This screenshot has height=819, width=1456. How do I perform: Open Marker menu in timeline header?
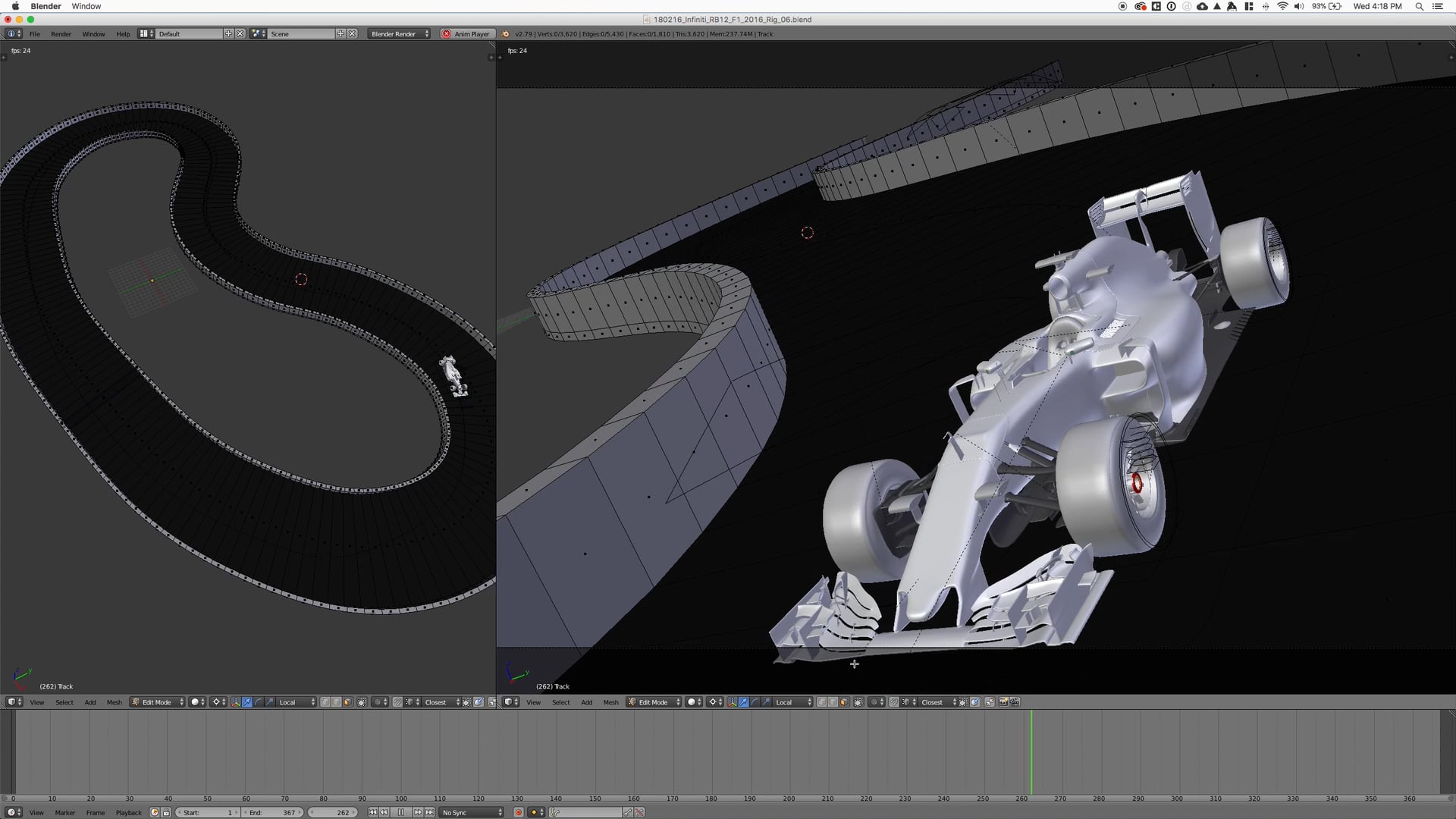65,812
